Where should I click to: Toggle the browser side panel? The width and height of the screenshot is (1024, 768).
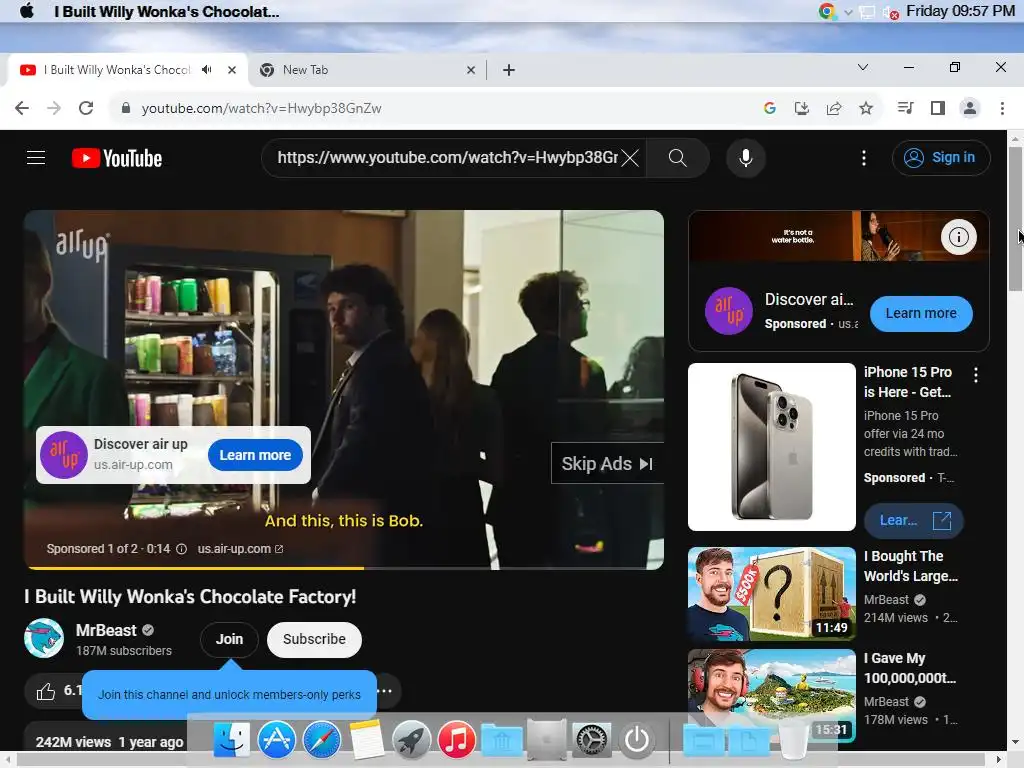click(x=938, y=108)
